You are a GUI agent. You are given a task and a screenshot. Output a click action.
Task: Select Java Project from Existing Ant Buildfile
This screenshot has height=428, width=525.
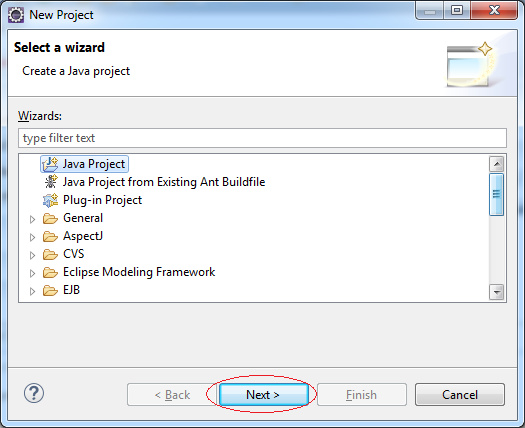point(164,182)
